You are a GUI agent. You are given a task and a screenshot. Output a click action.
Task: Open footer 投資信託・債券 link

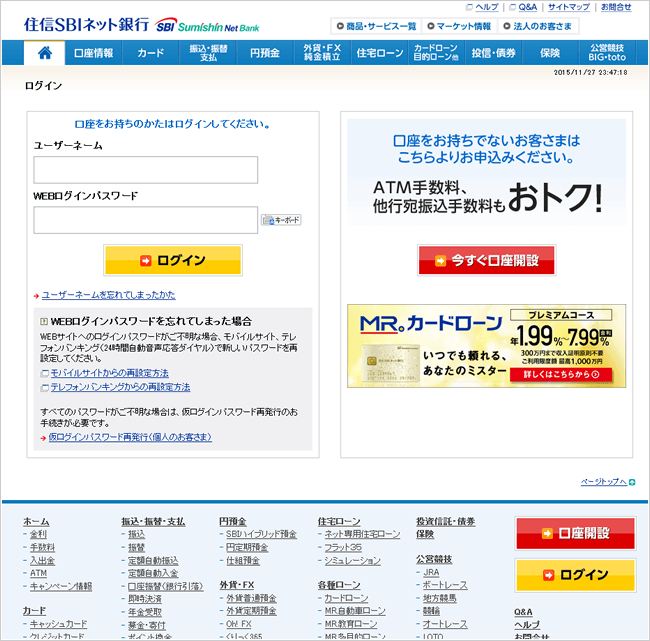(446, 522)
